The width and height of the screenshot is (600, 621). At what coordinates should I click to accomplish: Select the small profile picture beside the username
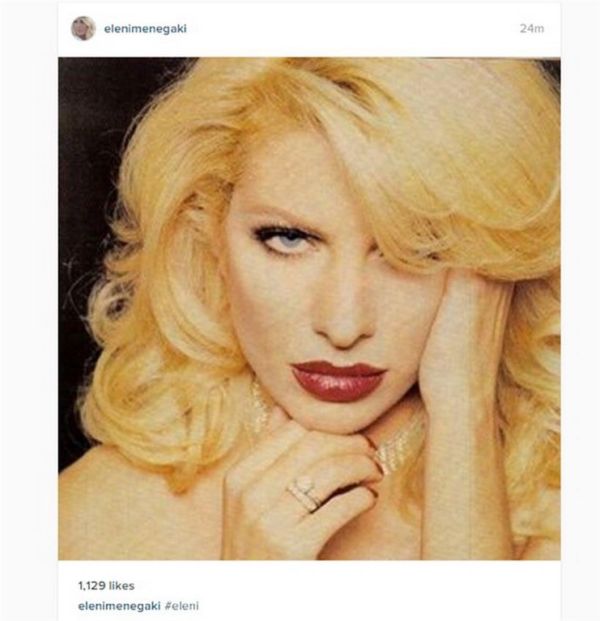[83, 29]
